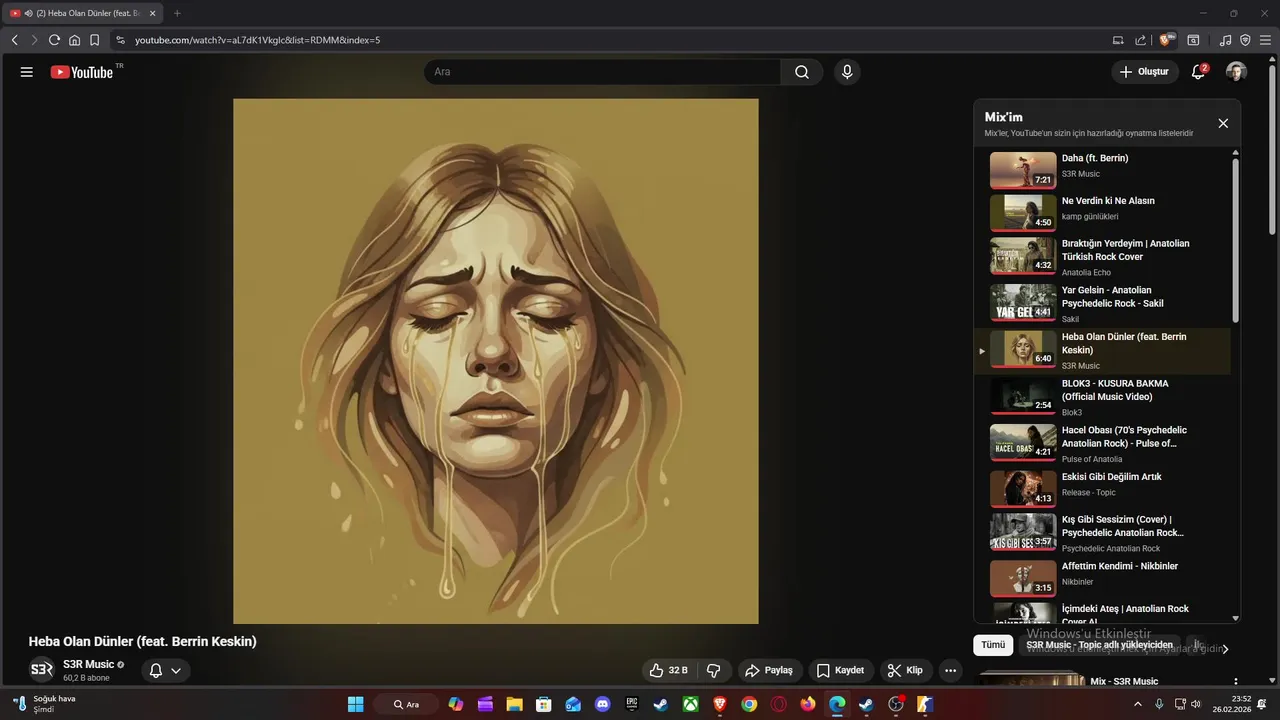Open the subscription notification bell dropdown
The height and width of the screenshot is (720, 1280).
[x=165, y=671]
